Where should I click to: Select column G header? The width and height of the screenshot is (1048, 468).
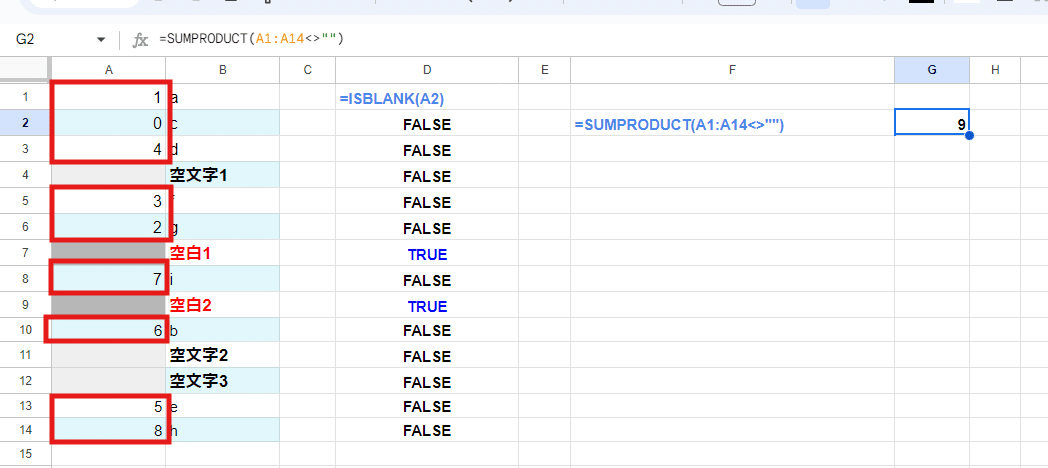tap(932, 70)
